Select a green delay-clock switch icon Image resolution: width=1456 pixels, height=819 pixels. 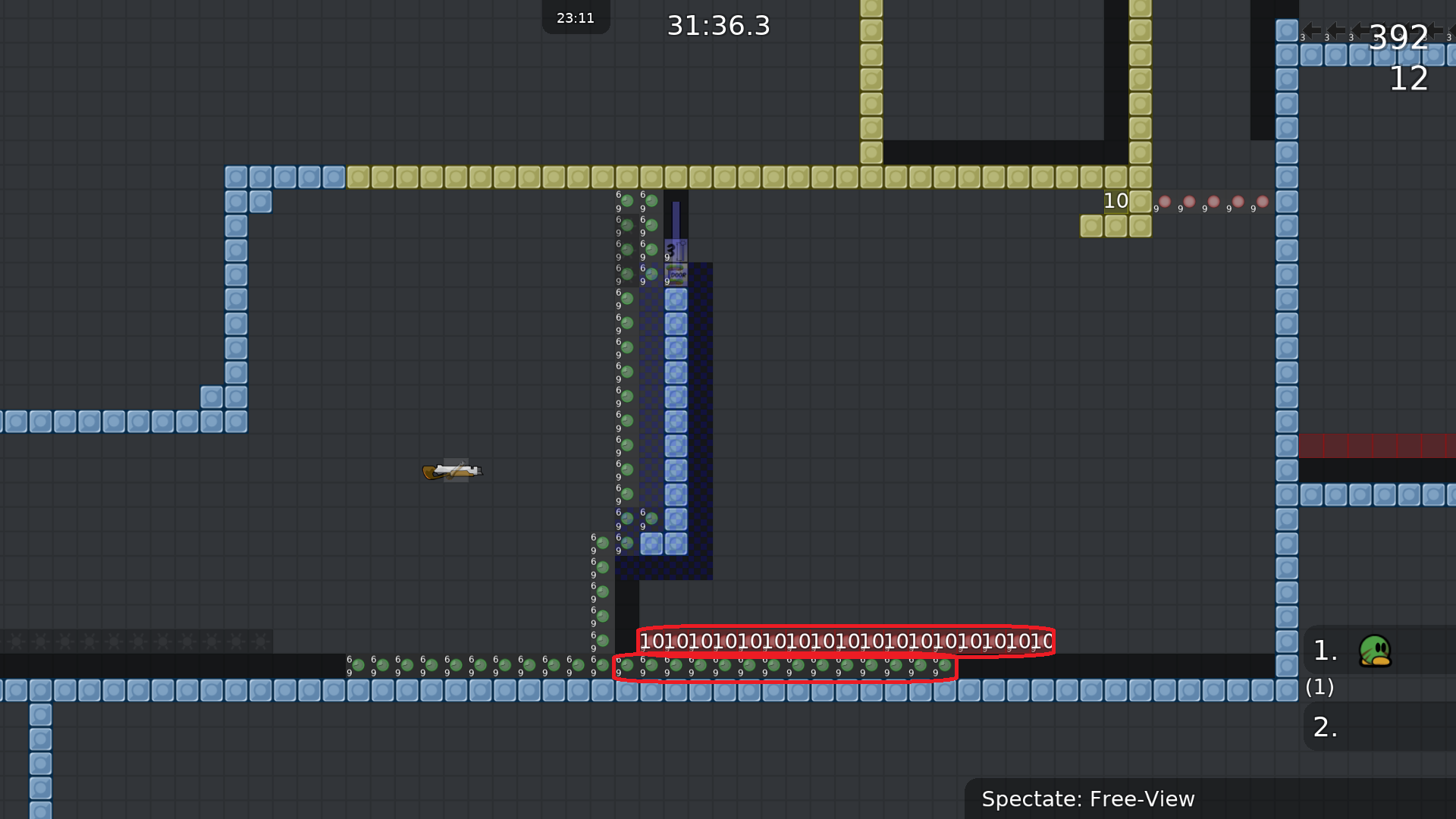click(626, 201)
